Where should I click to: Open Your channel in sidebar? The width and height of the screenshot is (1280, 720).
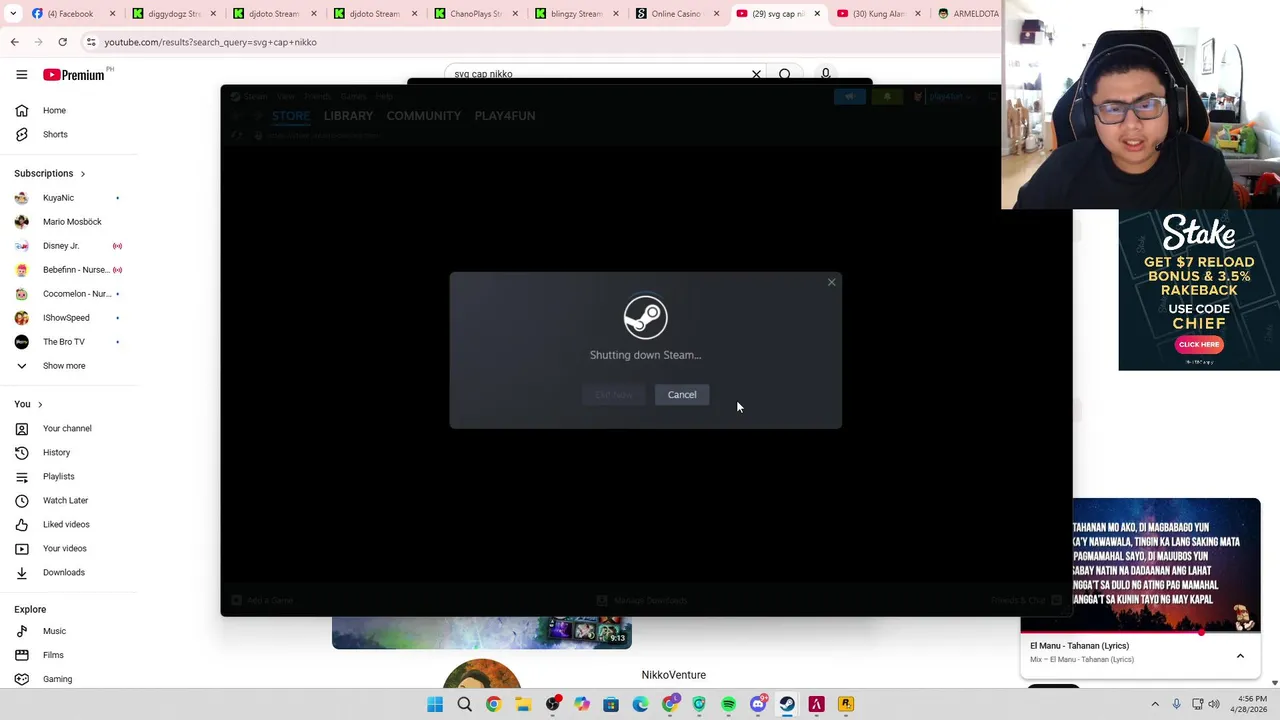67,428
